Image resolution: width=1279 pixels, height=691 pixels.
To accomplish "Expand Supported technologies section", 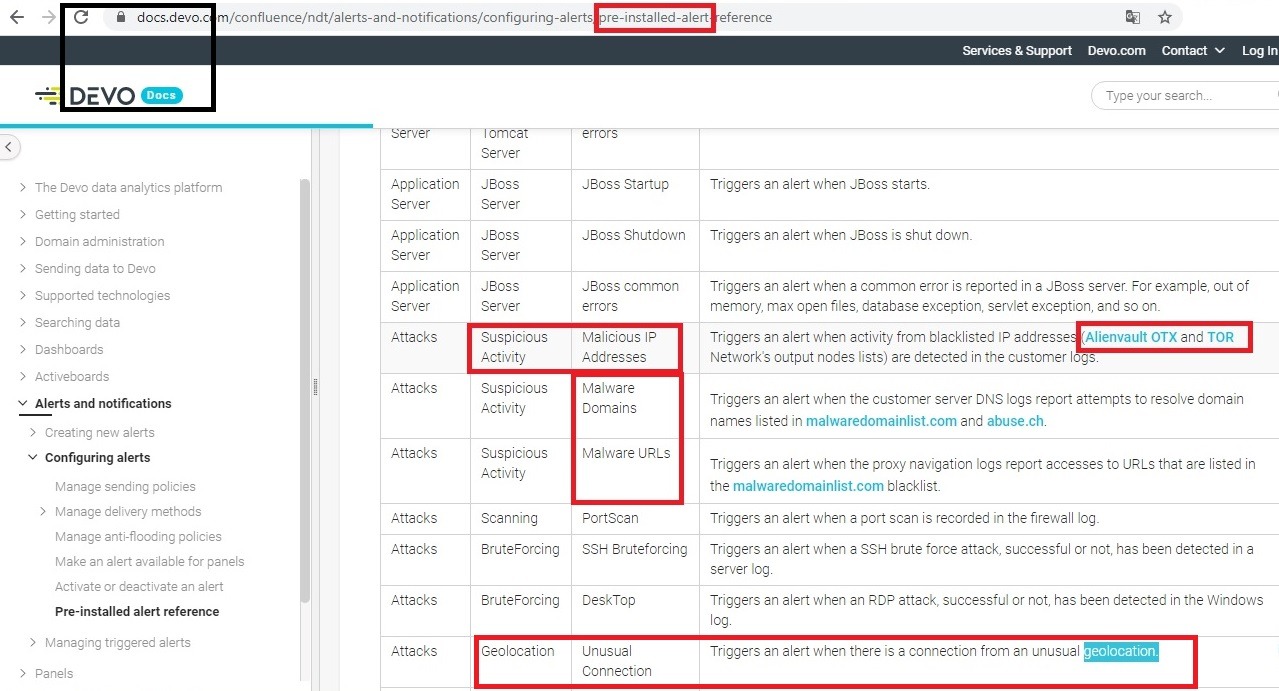I will click(24, 295).
